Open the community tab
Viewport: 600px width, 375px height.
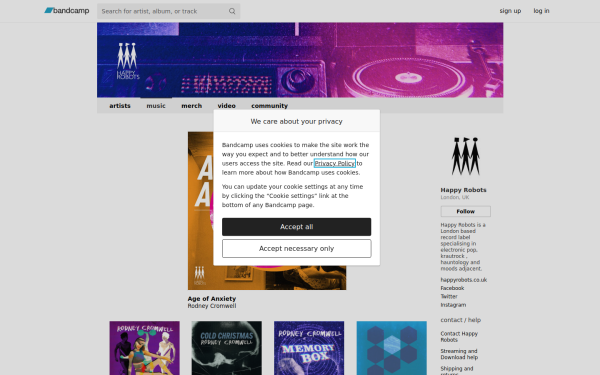(x=269, y=106)
